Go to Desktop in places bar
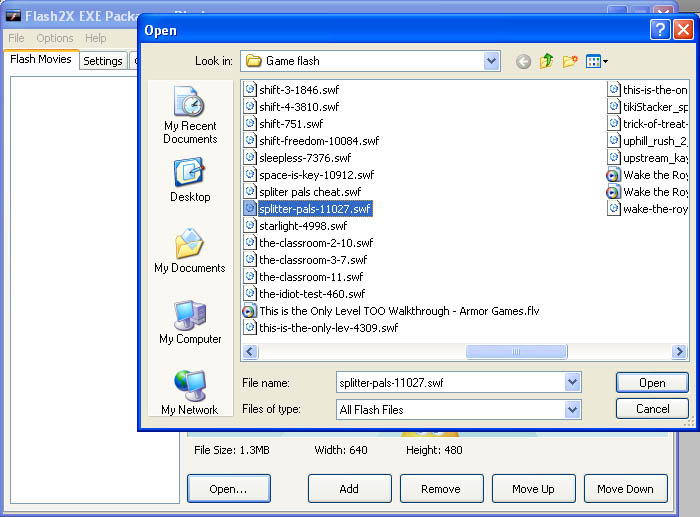Screen dimensions: 700x517 pos(190,179)
